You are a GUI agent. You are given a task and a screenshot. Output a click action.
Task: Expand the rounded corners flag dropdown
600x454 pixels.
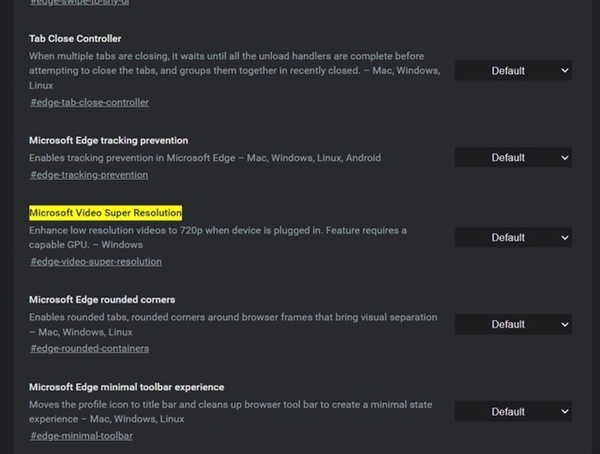click(514, 325)
